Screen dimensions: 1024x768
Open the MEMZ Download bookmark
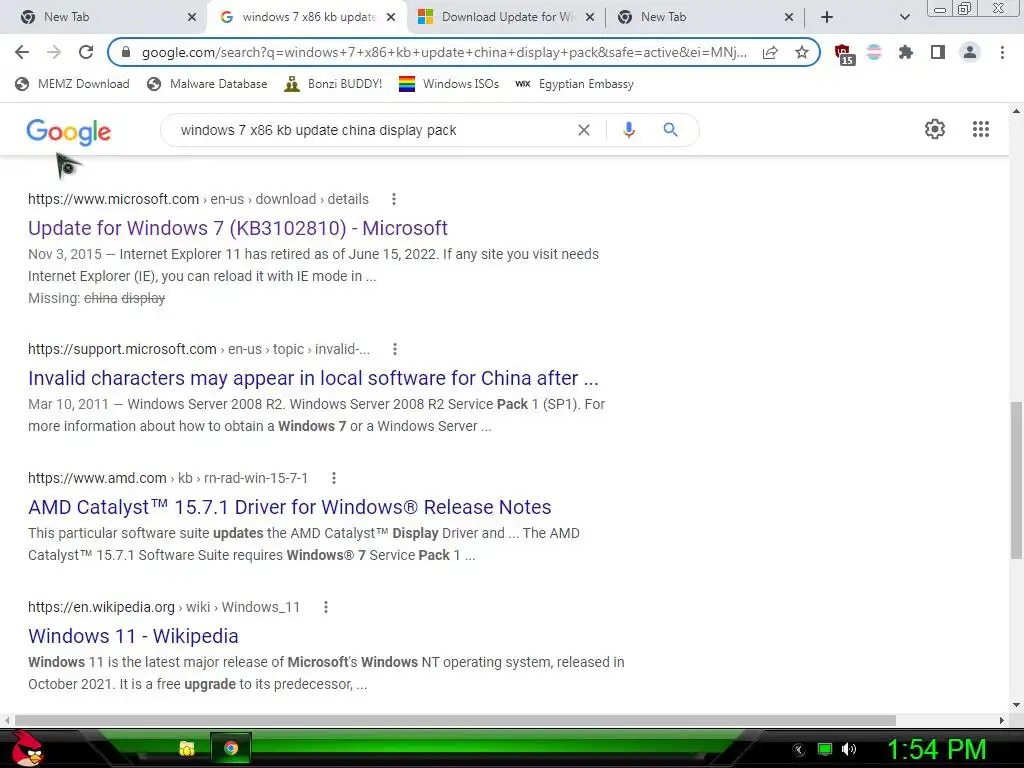click(72, 84)
